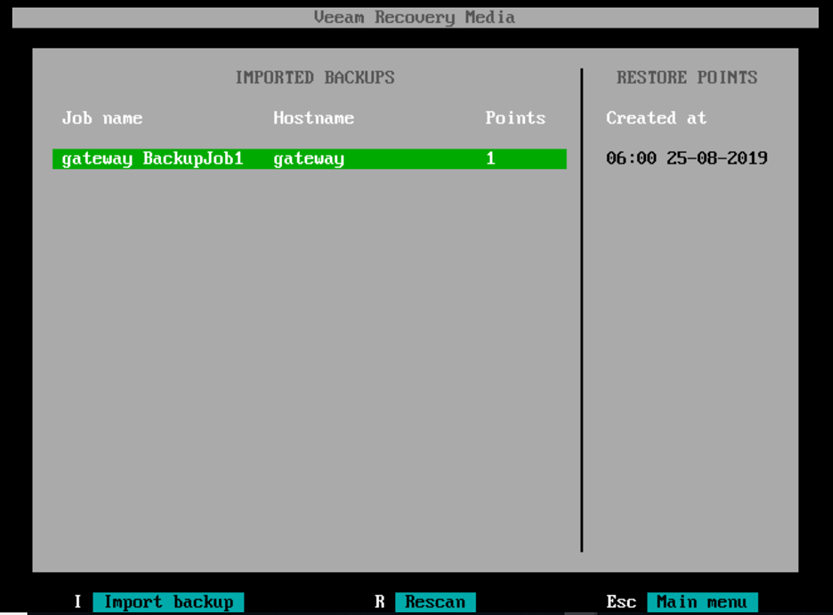Viewport: 833px width, 615px height.
Task: Click the IMPORTED BACKUPS panel title
Action: 315,77
